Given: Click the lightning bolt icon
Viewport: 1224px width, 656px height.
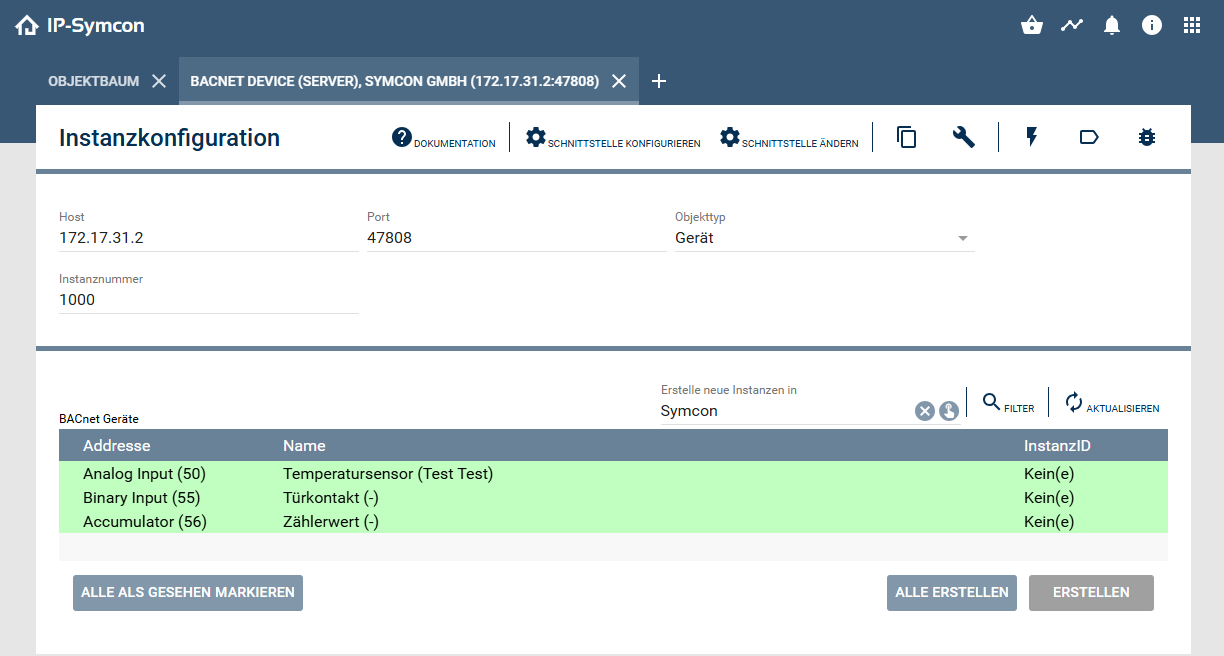Looking at the screenshot, I should [1032, 138].
